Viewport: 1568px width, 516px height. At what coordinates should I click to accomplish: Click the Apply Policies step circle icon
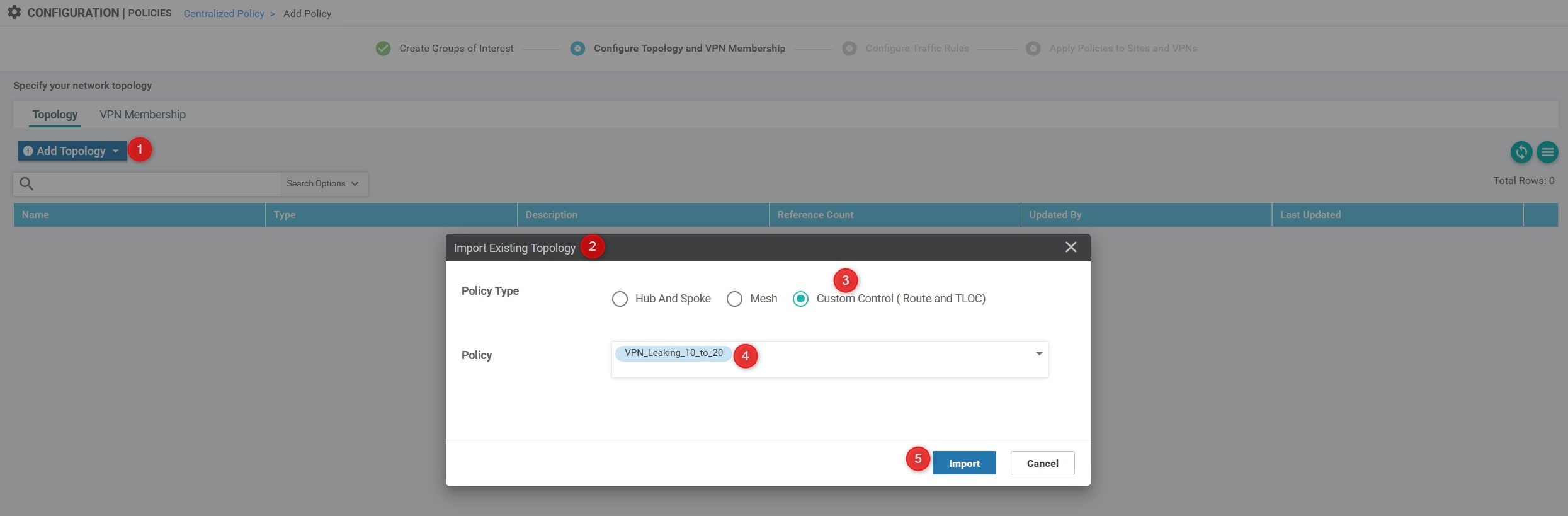pyautogui.click(x=1033, y=49)
